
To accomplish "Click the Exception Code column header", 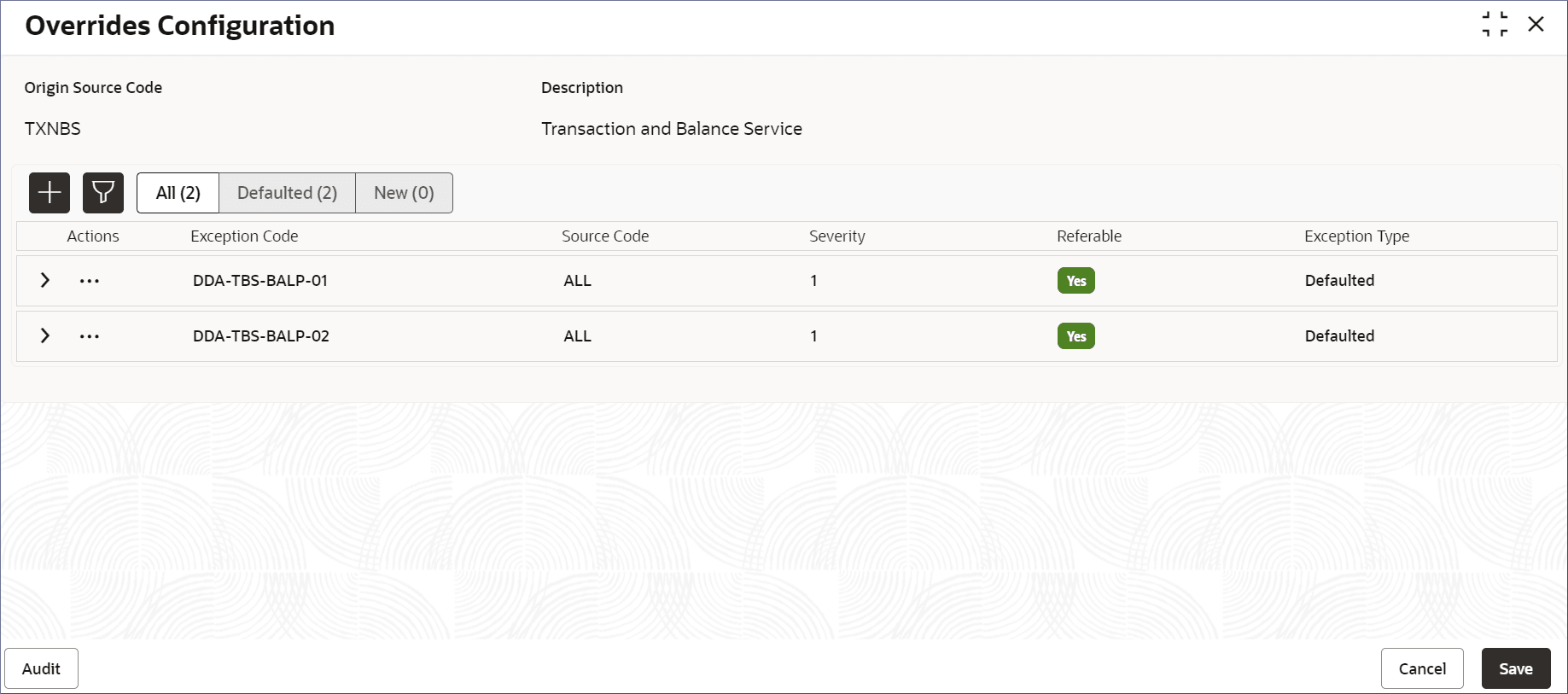I will click(x=244, y=236).
